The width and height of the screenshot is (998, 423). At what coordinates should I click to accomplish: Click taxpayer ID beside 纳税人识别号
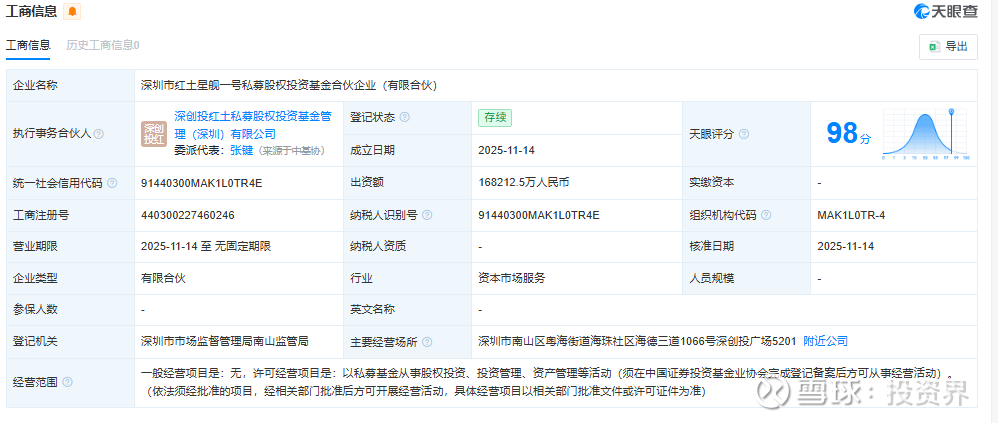click(x=539, y=215)
